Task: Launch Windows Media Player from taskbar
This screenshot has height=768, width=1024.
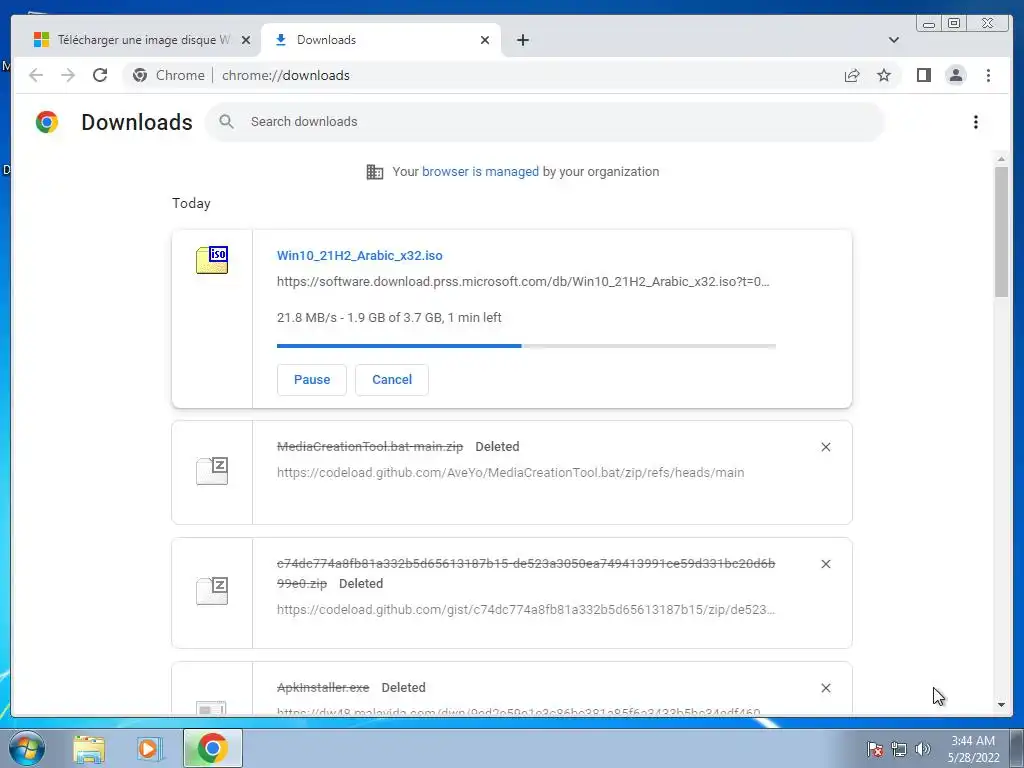Action: [149, 749]
